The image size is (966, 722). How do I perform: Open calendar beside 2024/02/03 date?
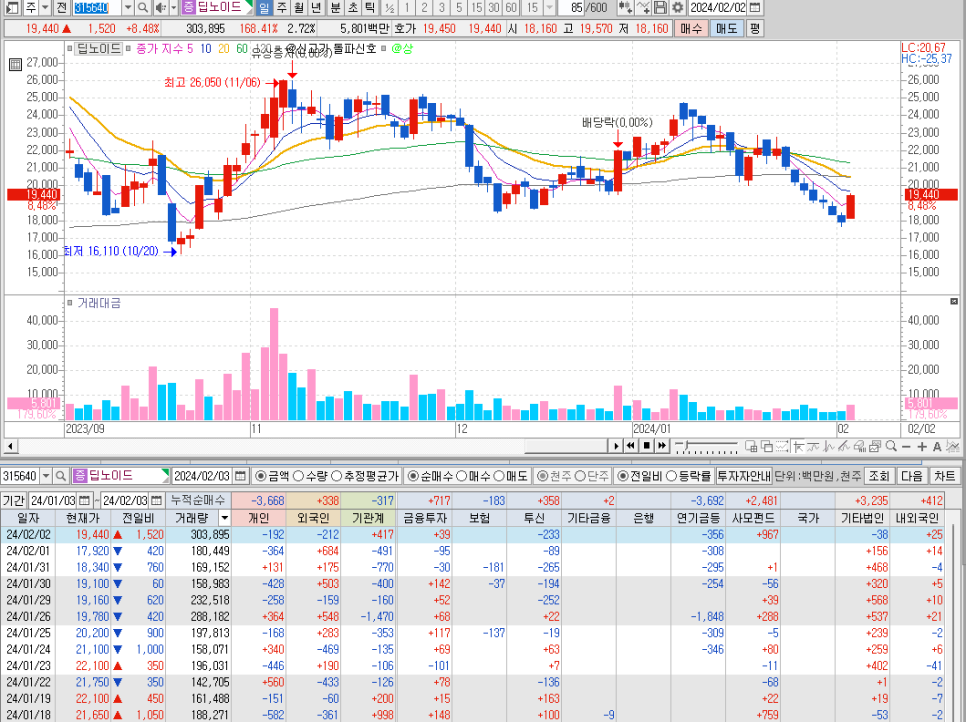(240, 476)
